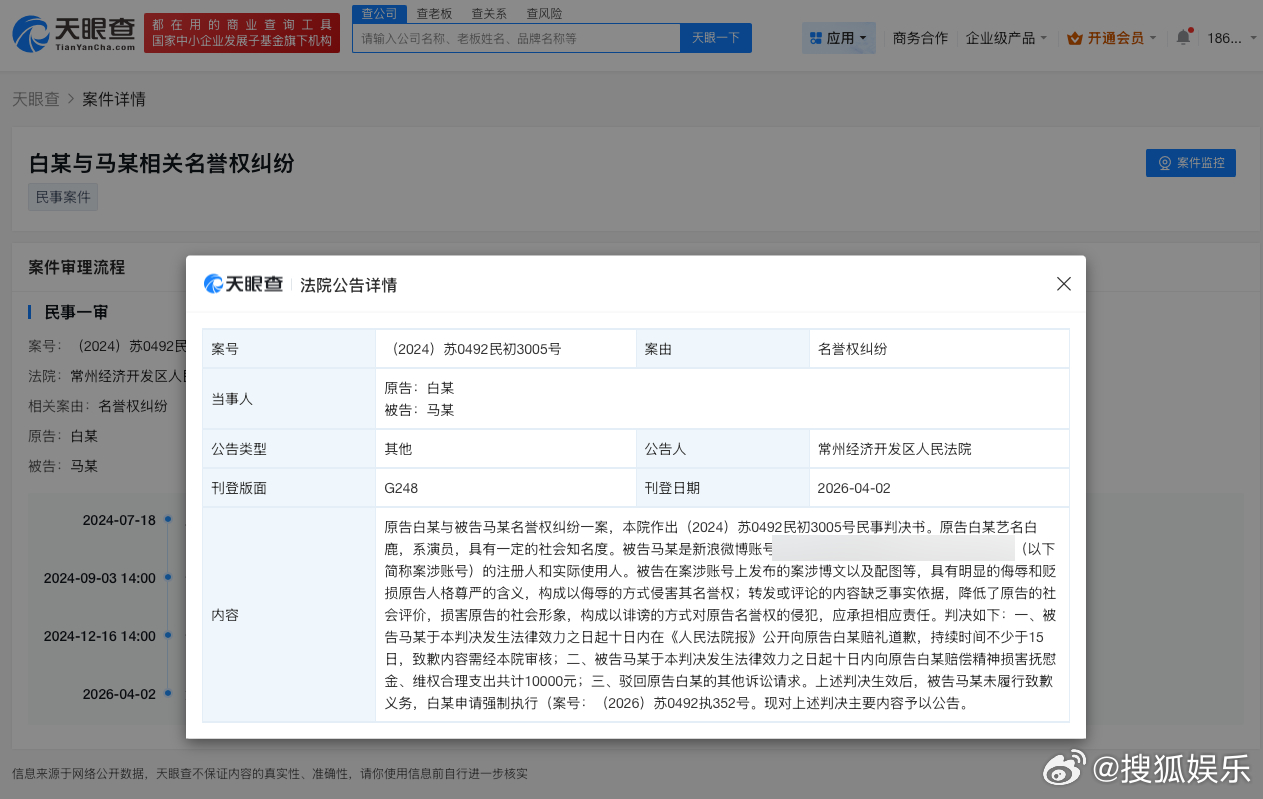Screen dimensions: 1263x799
Task: Click the notification bell icon
Action: [x=1183, y=38]
